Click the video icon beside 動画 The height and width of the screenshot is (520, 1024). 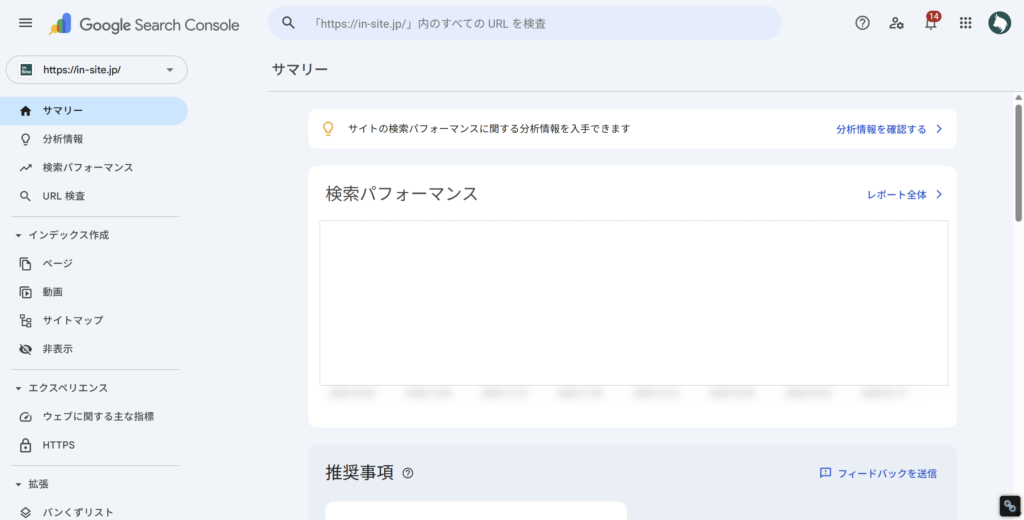click(25, 292)
